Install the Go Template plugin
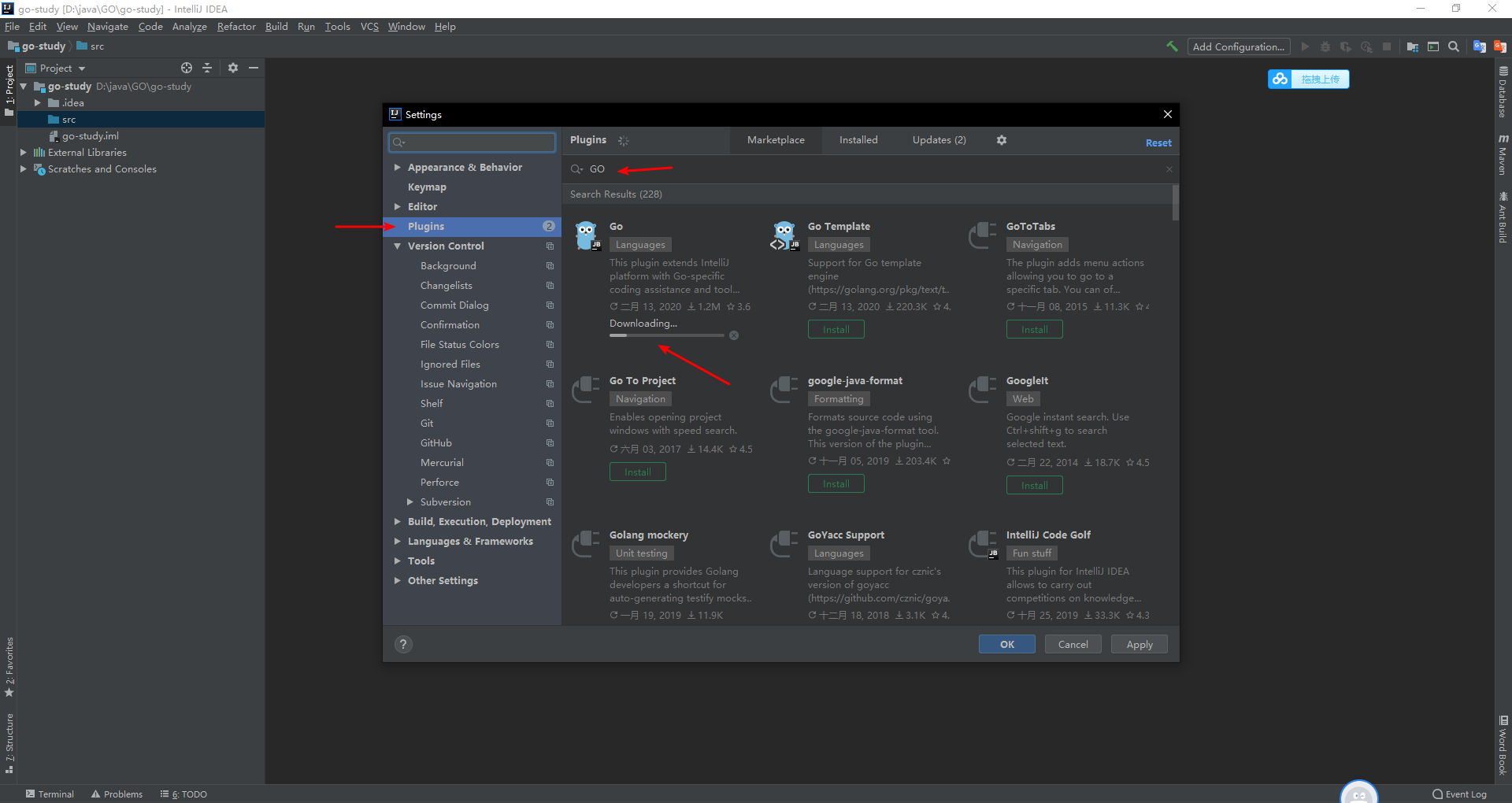This screenshot has width=1512, height=803. click(836, 329)
